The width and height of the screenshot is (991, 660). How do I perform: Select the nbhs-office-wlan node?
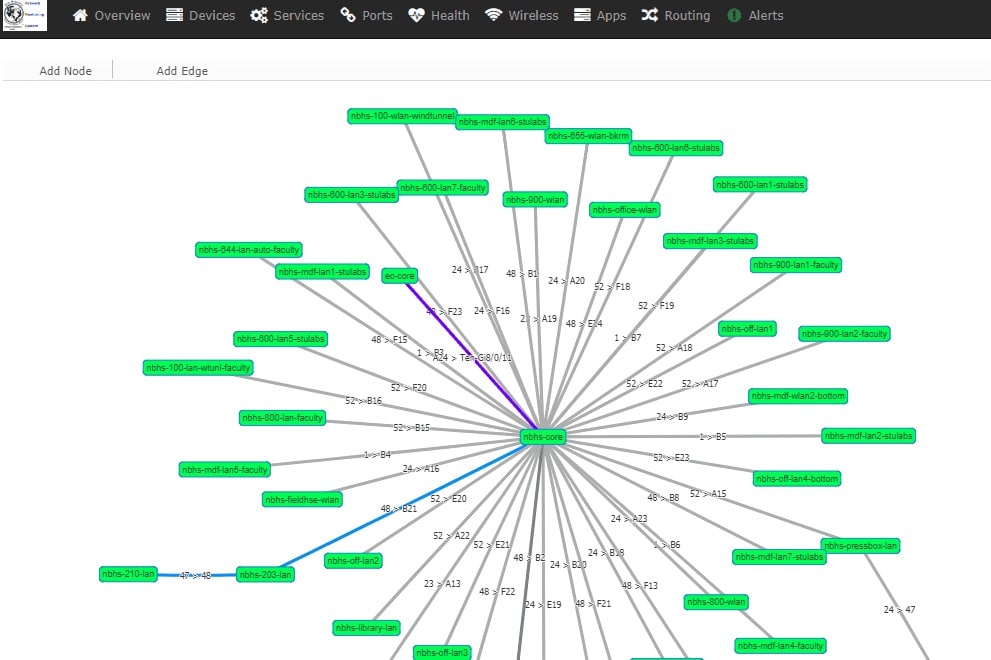click(x=624, y=210)
